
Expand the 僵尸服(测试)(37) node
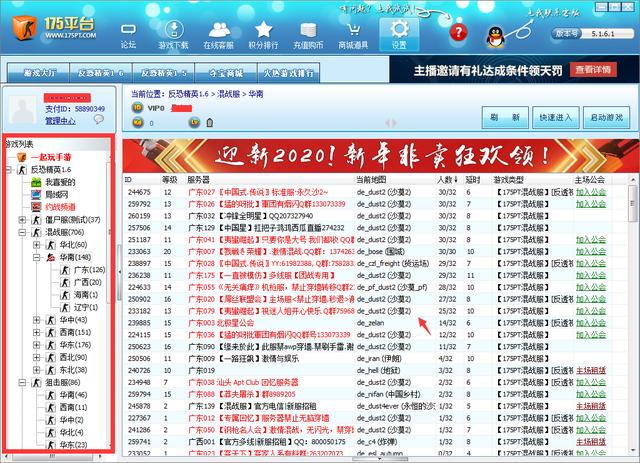pyautogui.click(x=22, y=220)
